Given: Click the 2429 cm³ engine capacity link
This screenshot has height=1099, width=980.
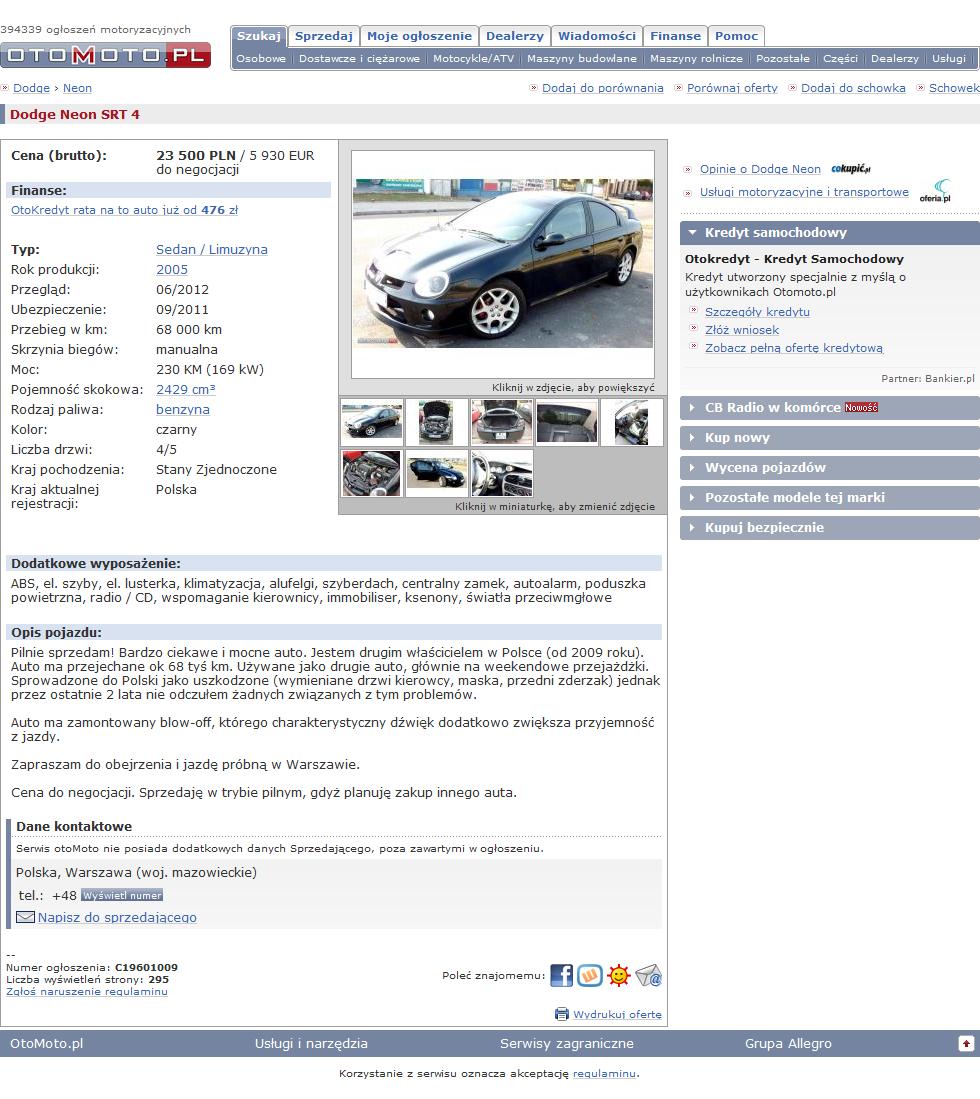Looking at the screenshot, I should click(x=186, y=390).
